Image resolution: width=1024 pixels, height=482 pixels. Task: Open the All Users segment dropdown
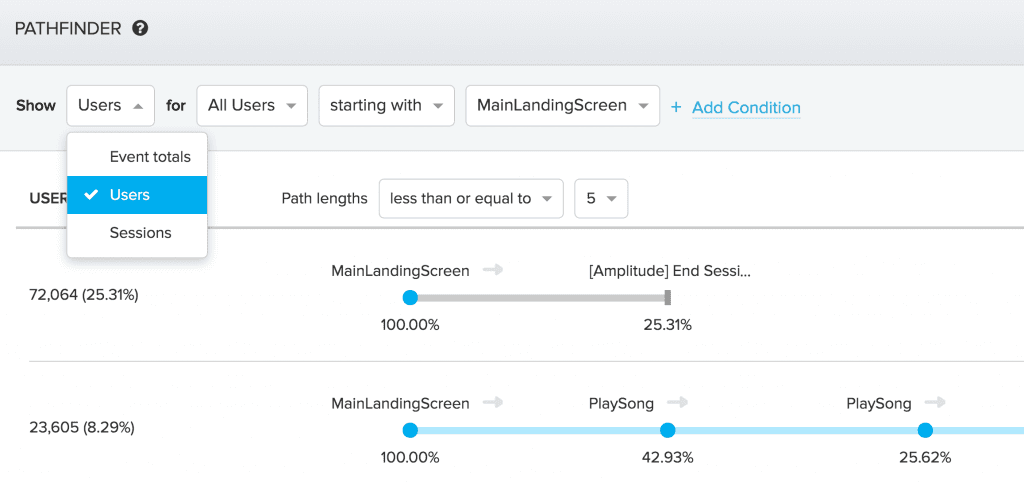point(251,105)
